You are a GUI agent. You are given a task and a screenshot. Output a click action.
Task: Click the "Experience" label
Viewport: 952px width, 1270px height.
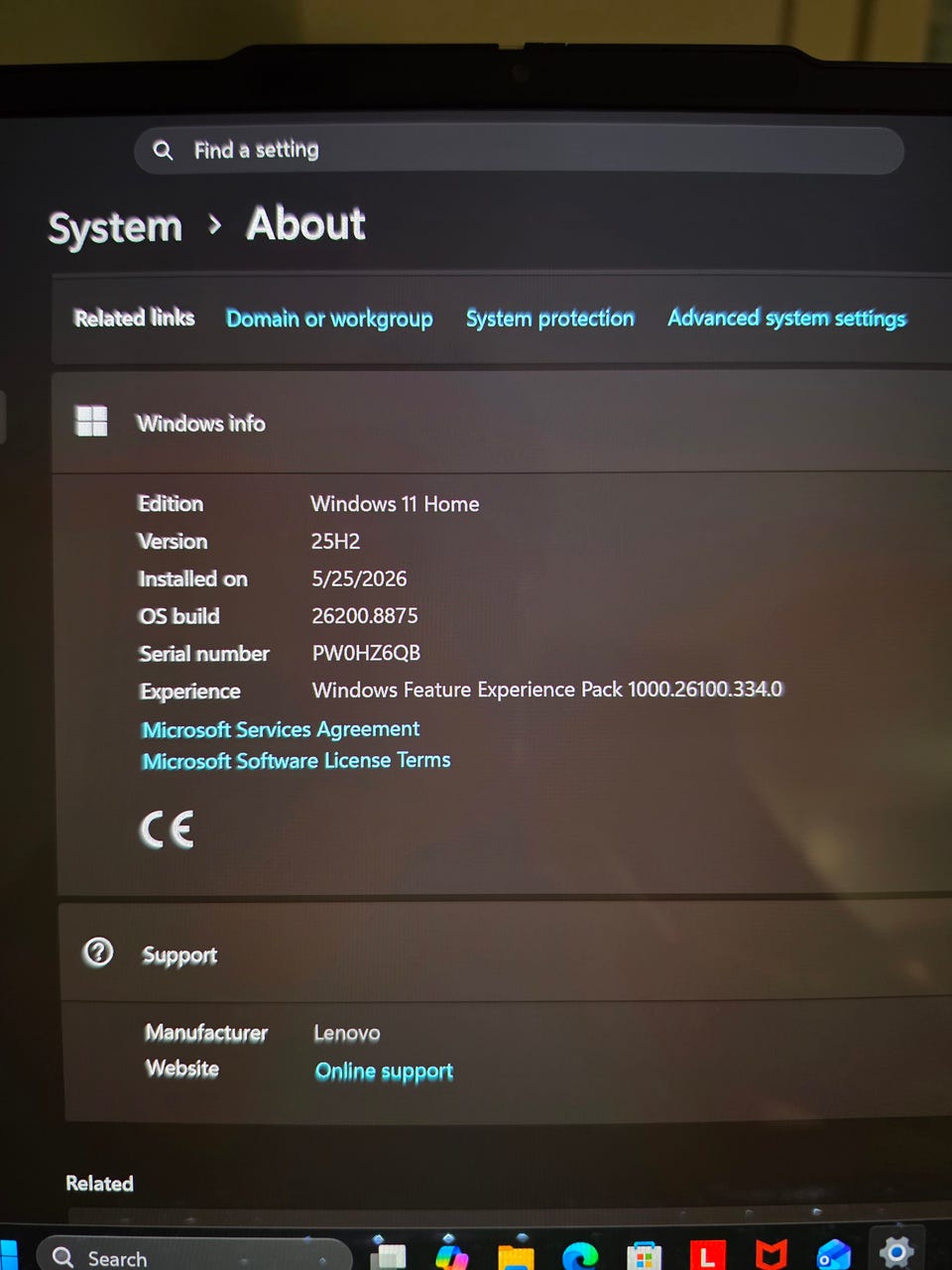coord(190,692)
